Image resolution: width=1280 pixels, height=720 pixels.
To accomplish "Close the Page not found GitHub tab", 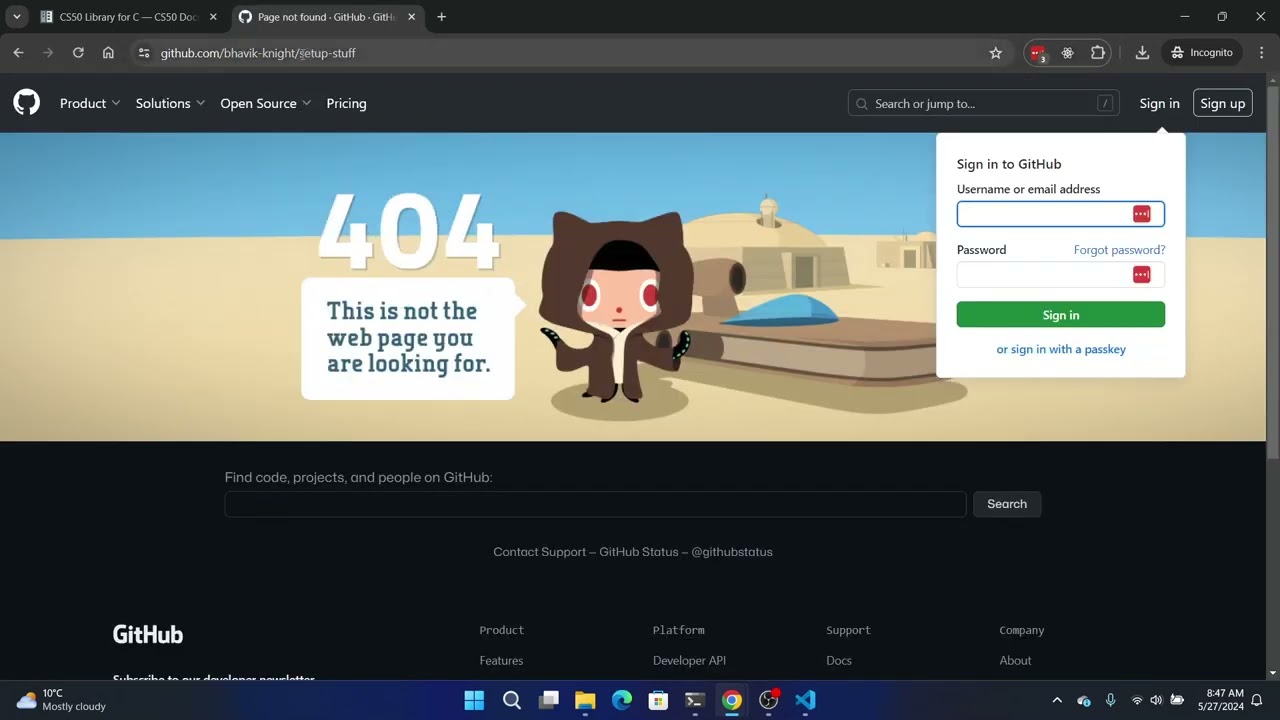I will coord(411,17).
